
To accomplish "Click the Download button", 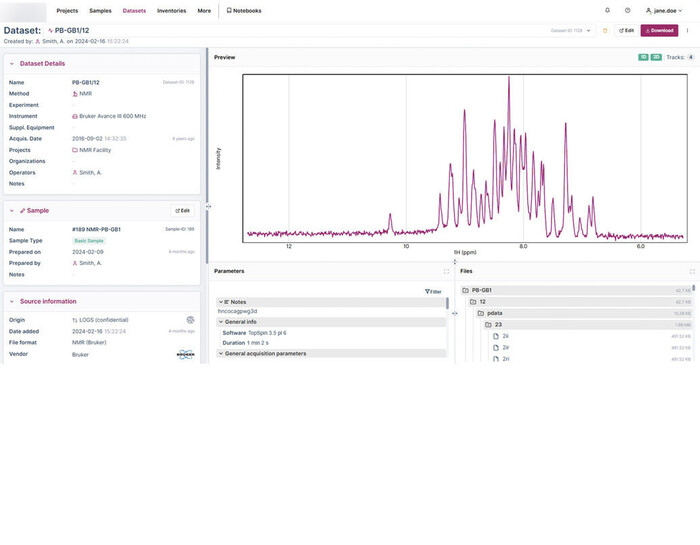I will tap(659, 30).
